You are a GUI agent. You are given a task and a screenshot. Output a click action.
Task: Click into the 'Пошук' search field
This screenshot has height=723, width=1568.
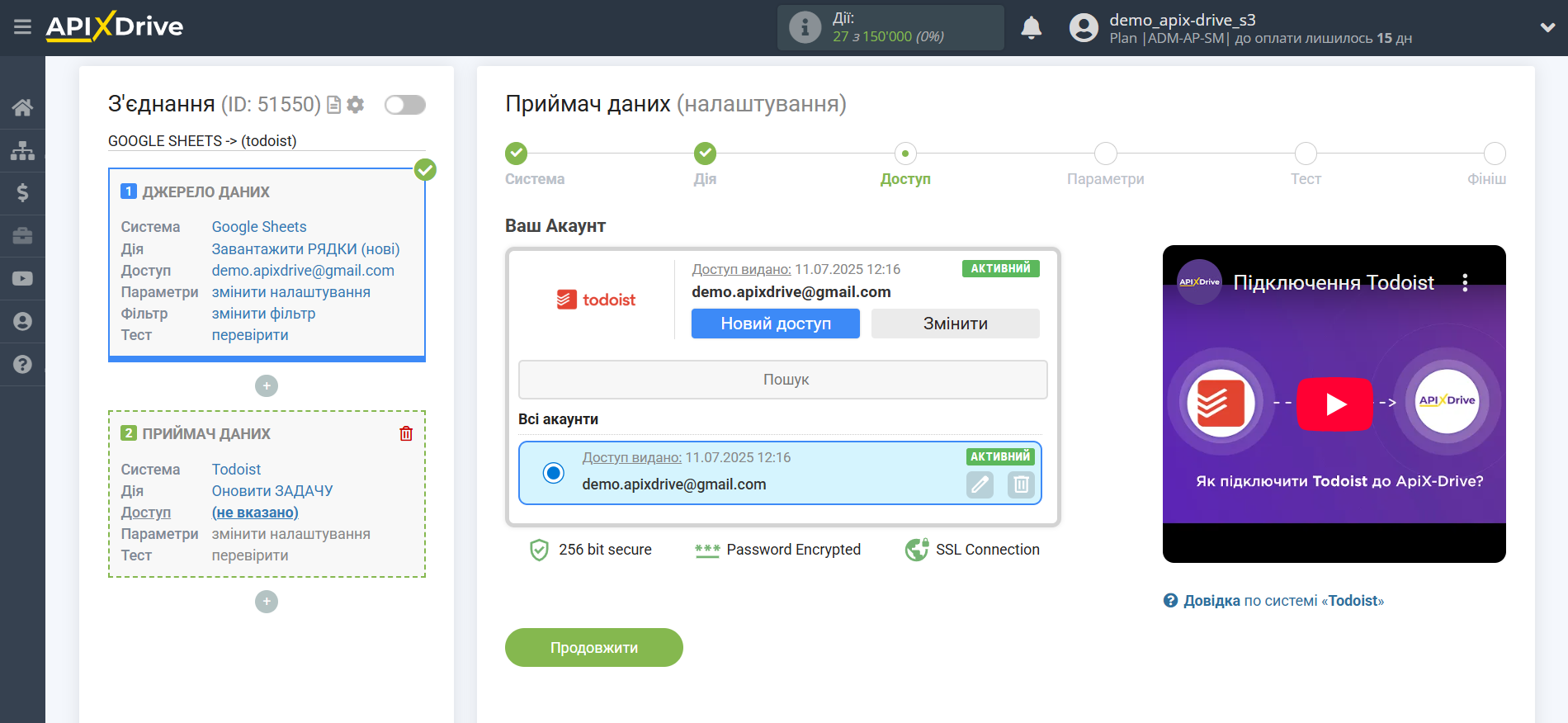click(782, 380)
